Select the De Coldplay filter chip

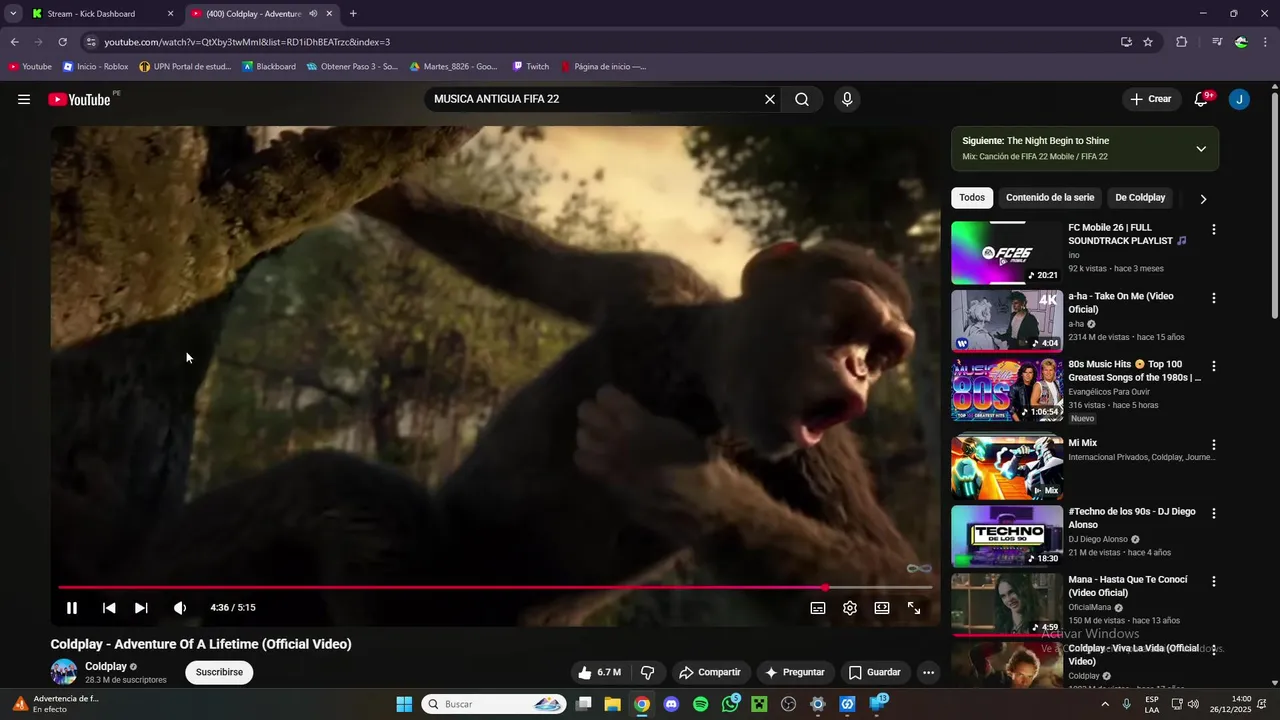tap(1140, 198)
